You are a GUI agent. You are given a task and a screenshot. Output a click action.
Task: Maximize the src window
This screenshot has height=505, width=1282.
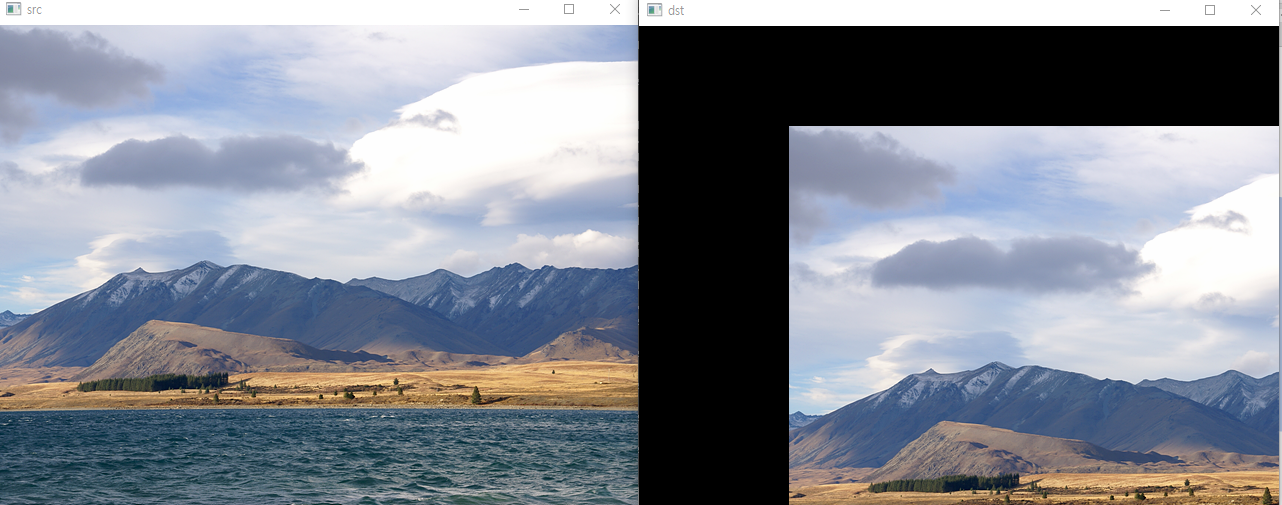pyautogui.click(x=569, y=10)
